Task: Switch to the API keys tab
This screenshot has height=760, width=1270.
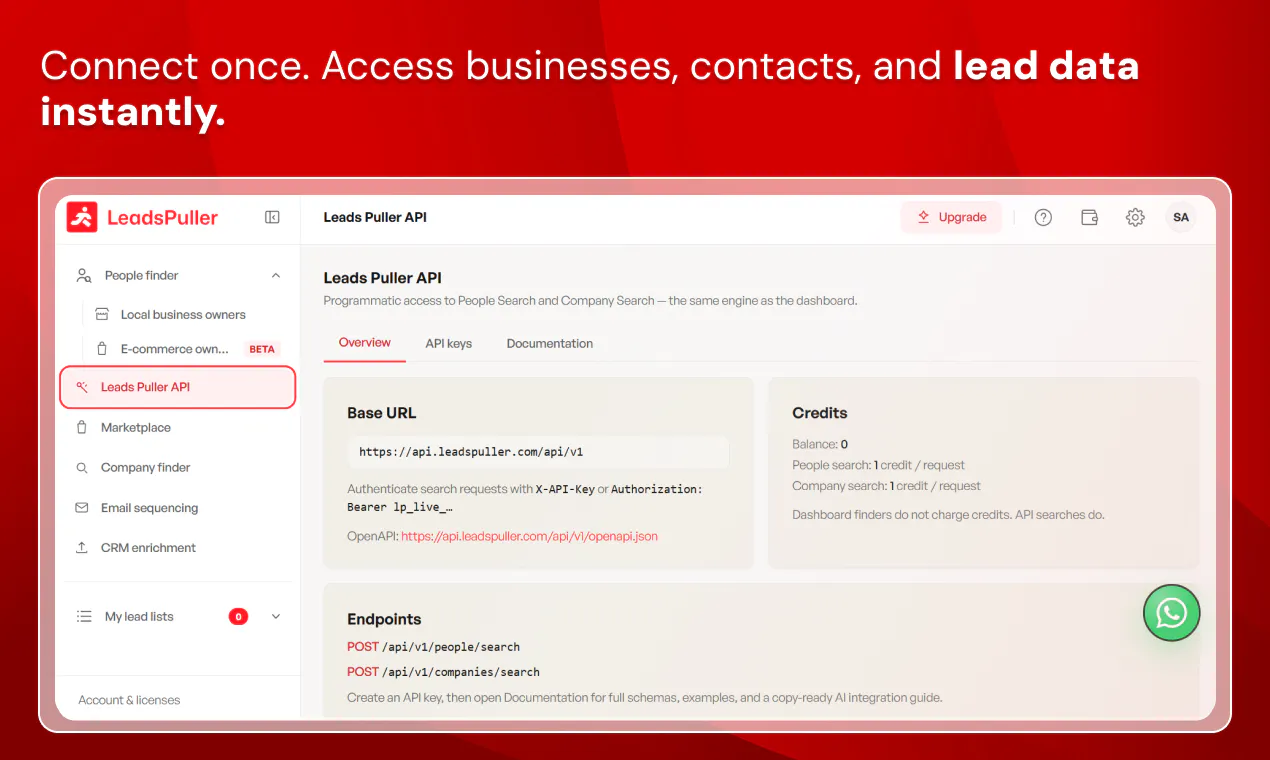Action: click(449, 344)
